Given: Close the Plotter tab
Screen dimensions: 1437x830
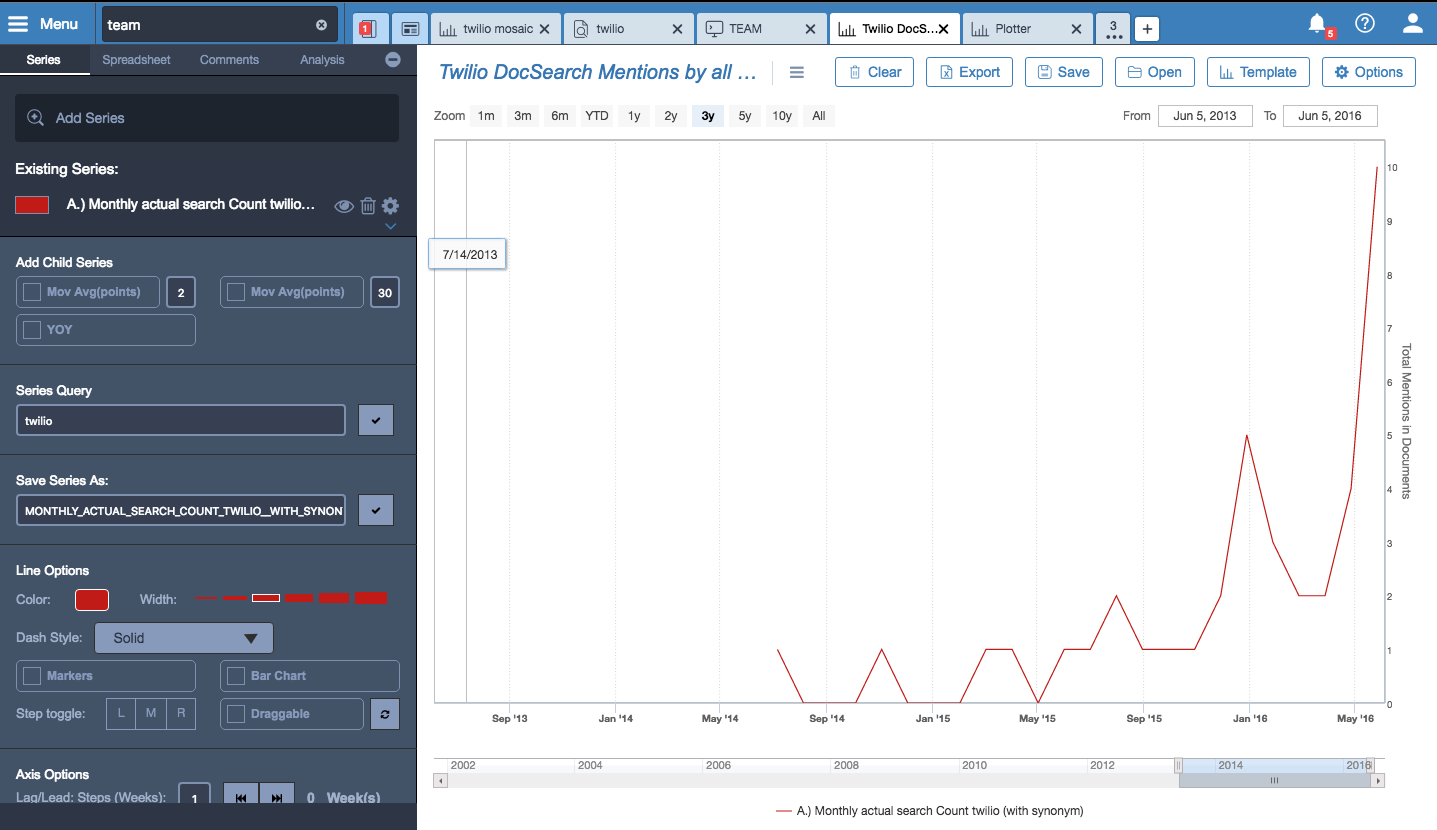Looking at the screenshot, I should [x=1076, y=29].
